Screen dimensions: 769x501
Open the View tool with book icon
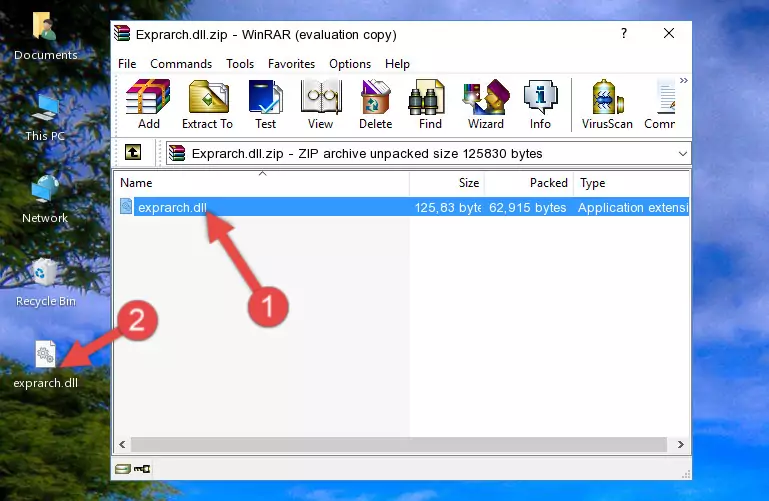pyautogui.click(x=321, y=104)
